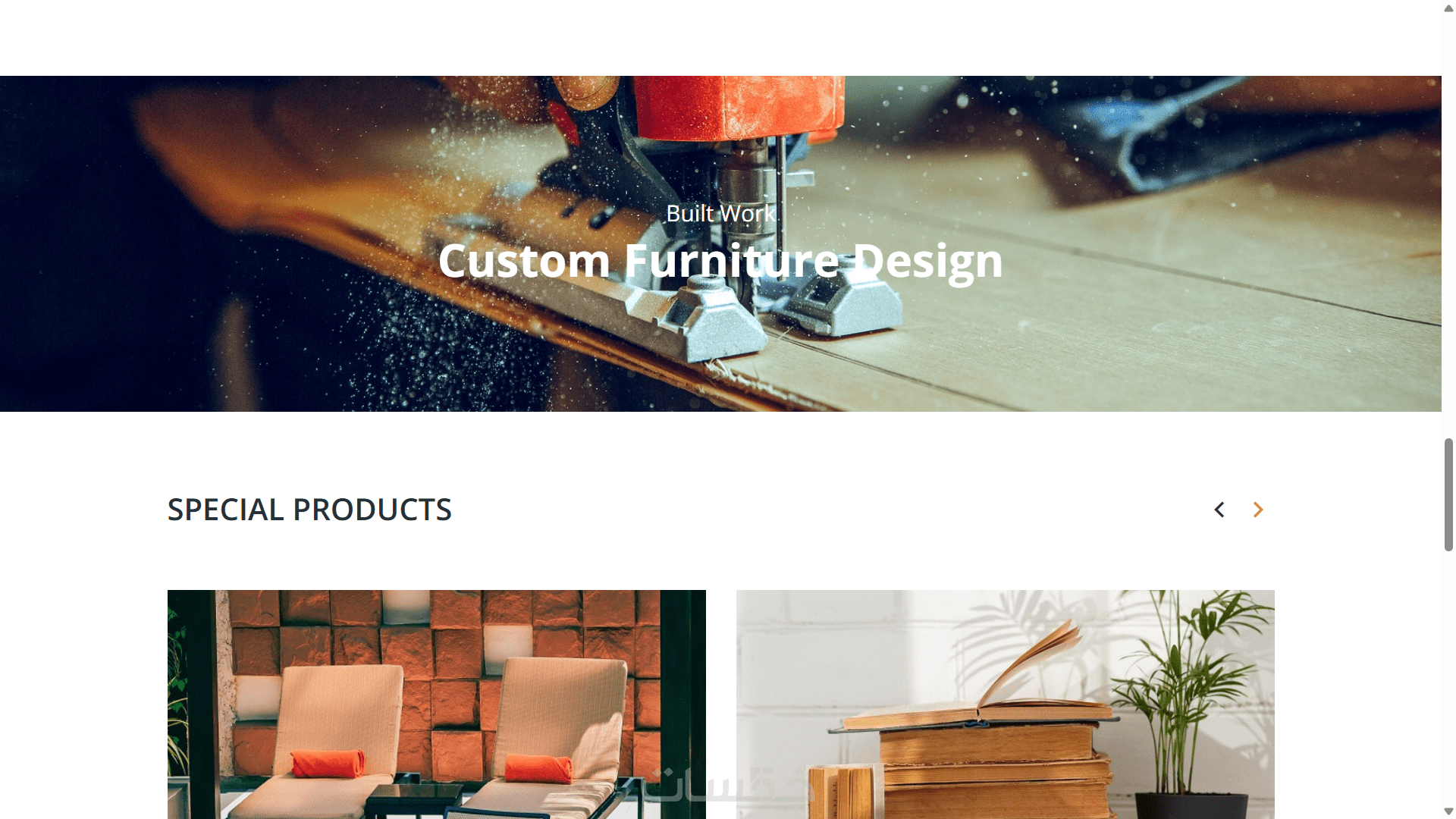The image size is (1456, 819).
Task: Click the Custom Furniture Design heading
Action: 720,261
